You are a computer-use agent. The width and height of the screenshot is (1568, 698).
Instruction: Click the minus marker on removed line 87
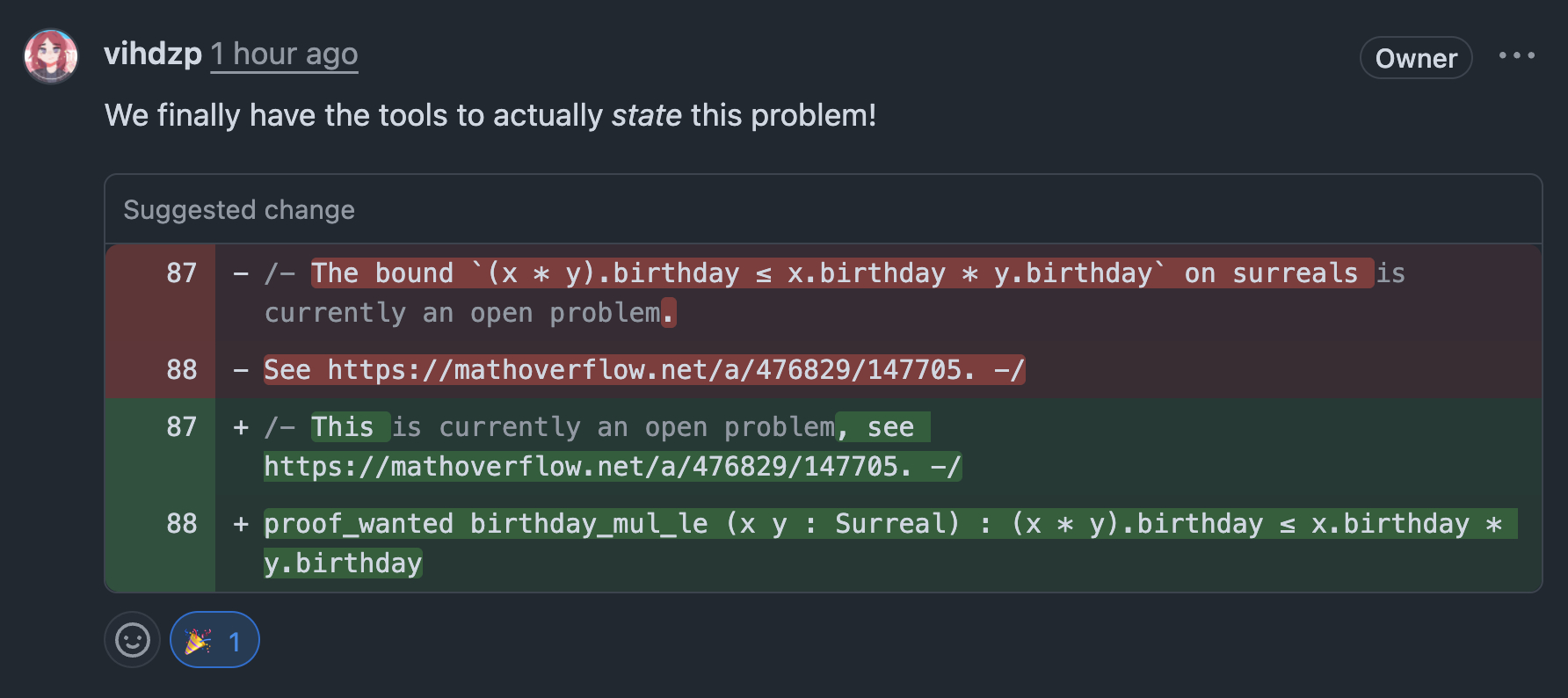tap(241, 273)
